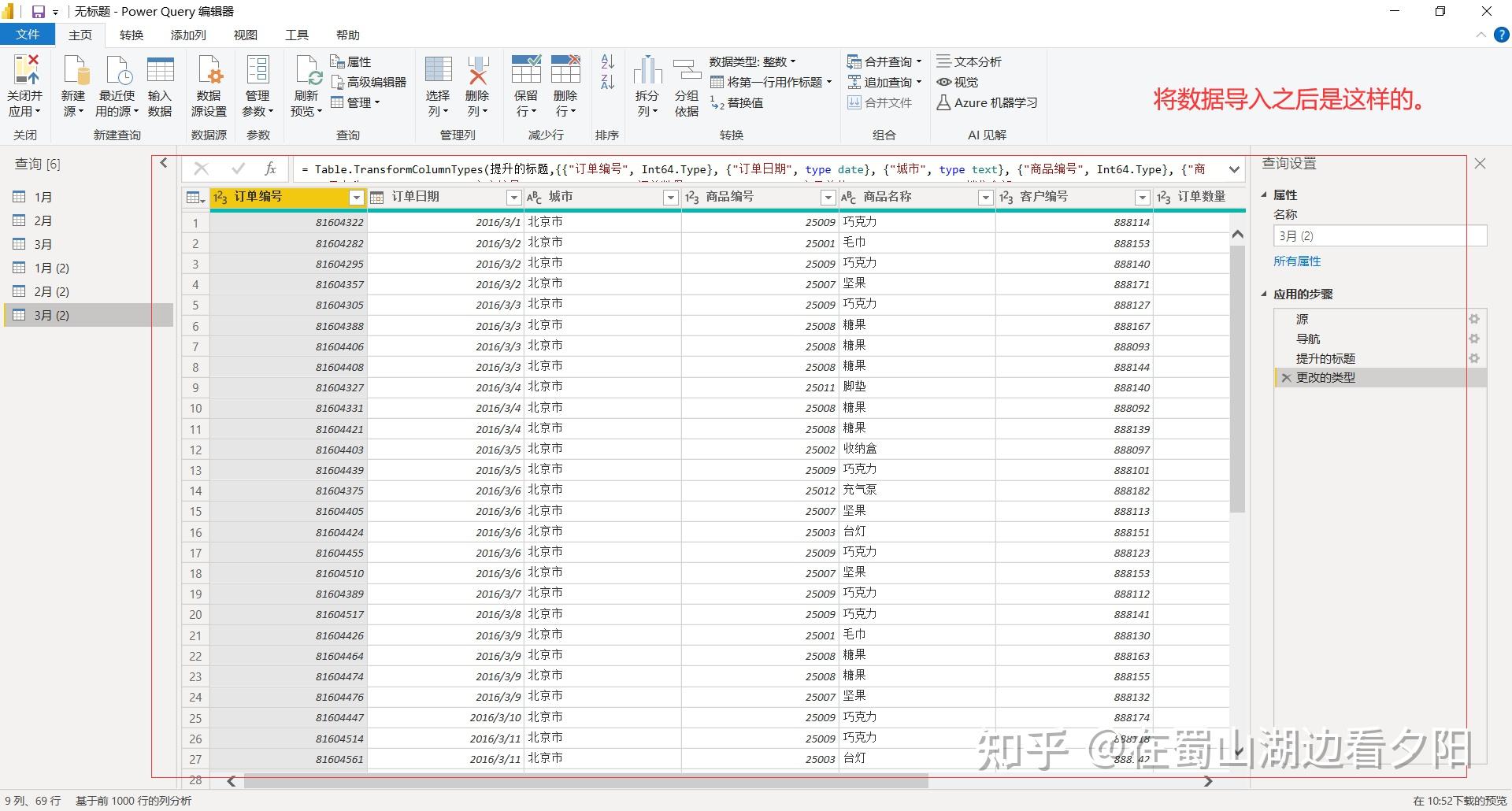The width and height of the screenshot is (1512, 811).
Task: Close the 查询设置 (Query Settings) pane
Action: click(1480, 164)
